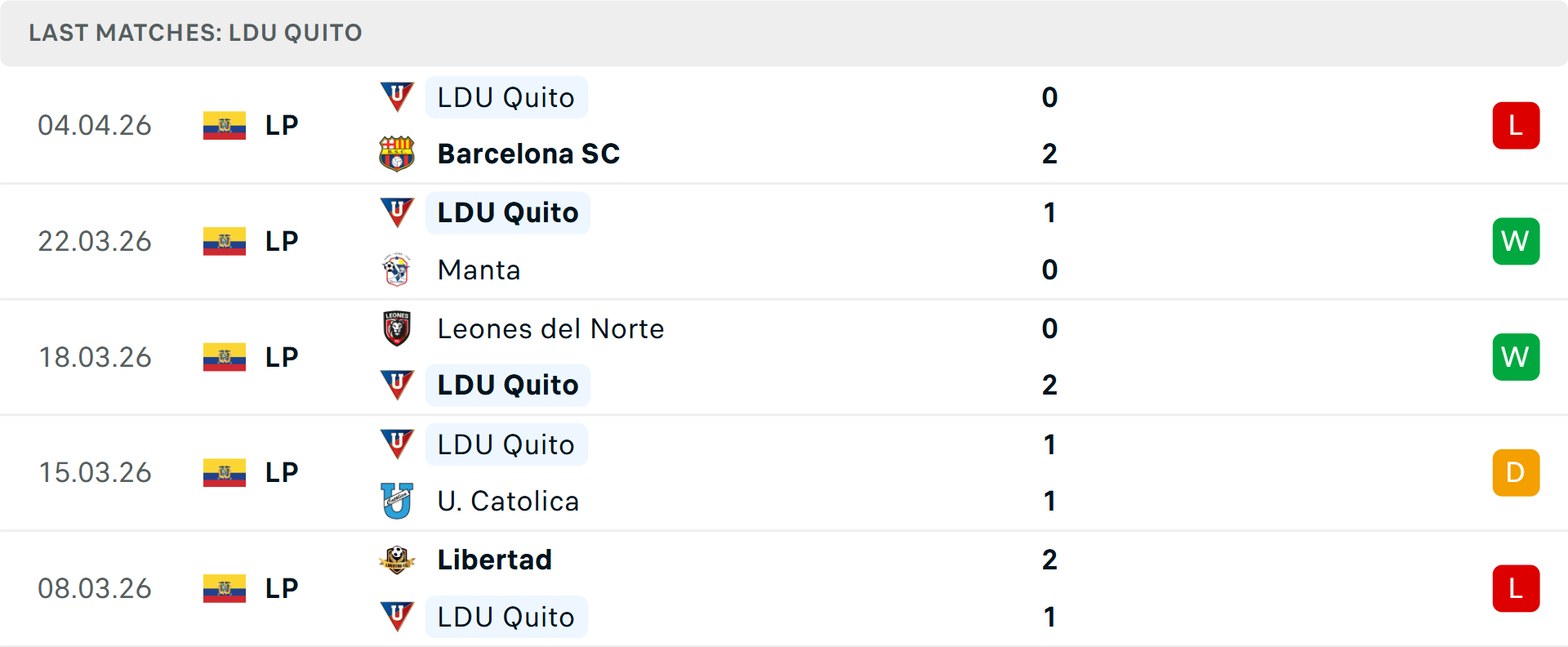Click the red L badge for 04.04.26

coord(1516,126)
